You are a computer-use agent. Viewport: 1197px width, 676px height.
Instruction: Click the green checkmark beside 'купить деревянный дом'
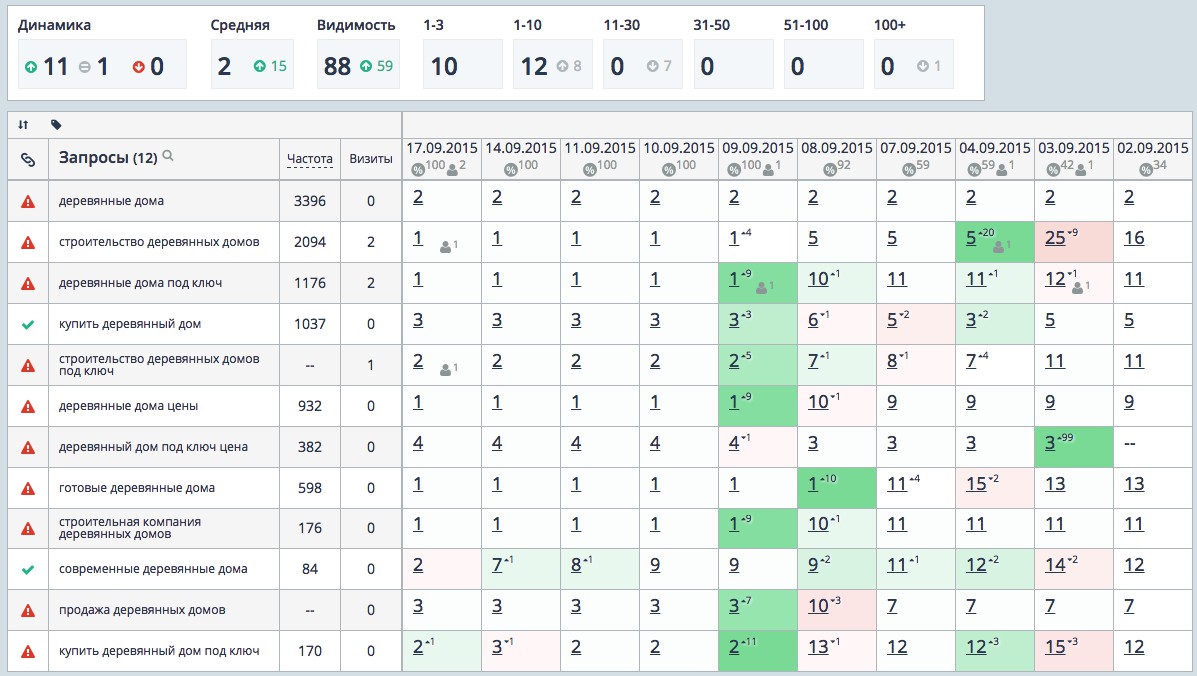[28, 324]
